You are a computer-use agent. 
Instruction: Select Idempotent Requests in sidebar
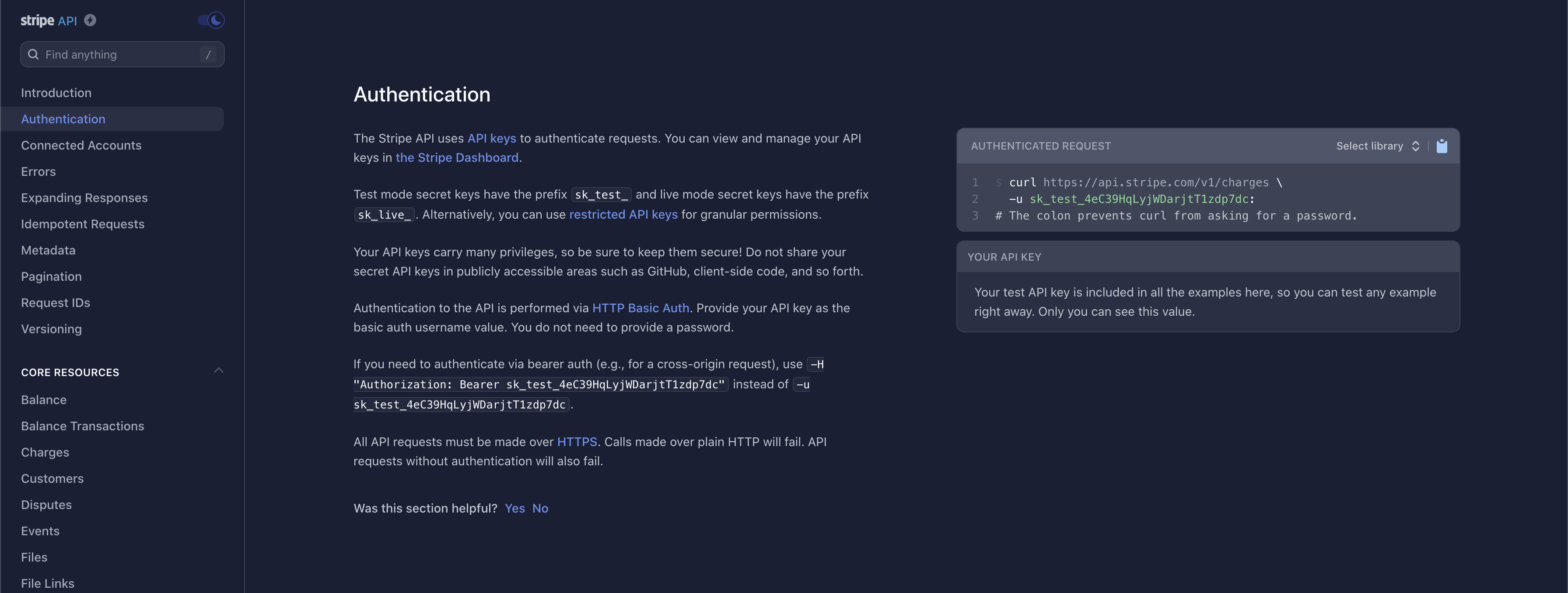coord(83,224)
